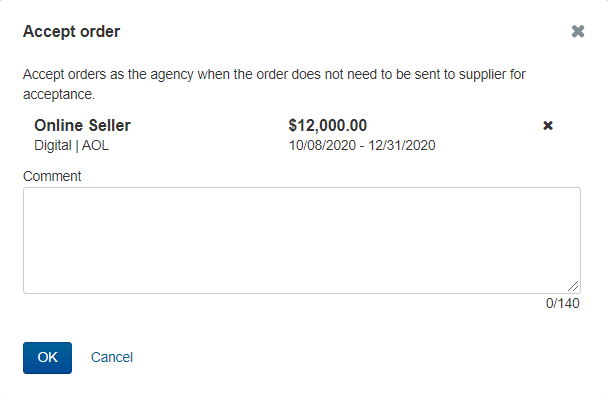Select the Online Seller supplier name
Screen dimensions: 608x395
coord(82,126)
